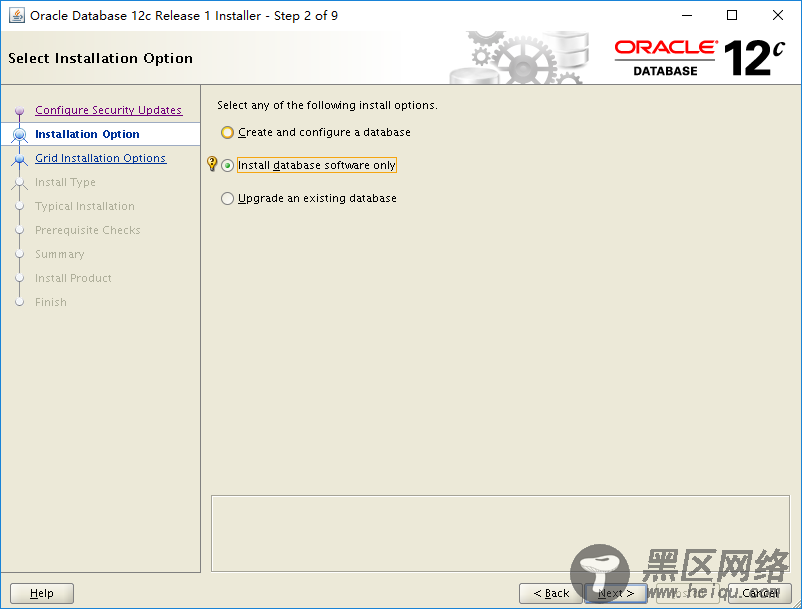802x609 pixels.
Task: Open the Grid Installation Options step link
Action: pos(100,158)
